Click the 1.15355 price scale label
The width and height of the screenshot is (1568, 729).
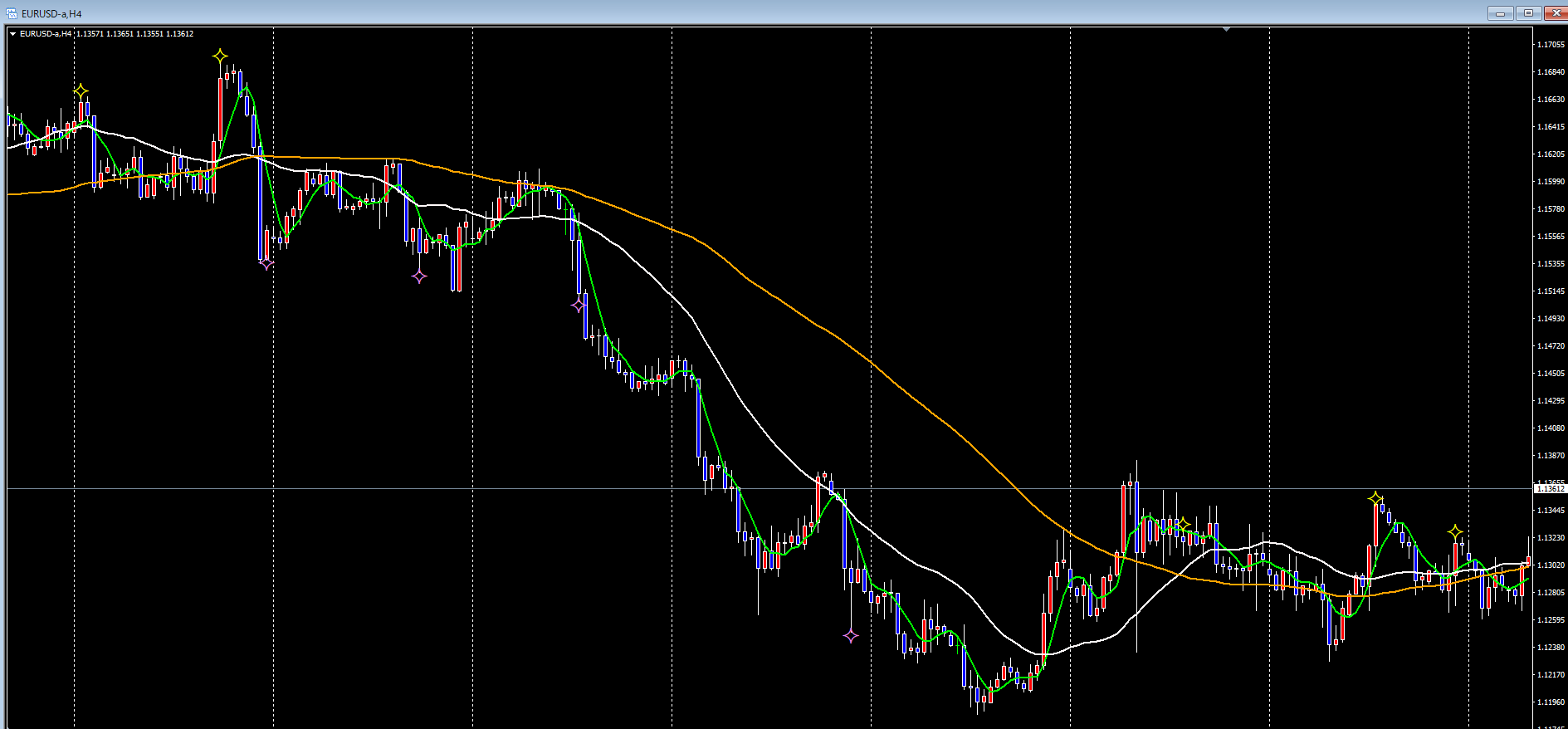click(1551, 264)
